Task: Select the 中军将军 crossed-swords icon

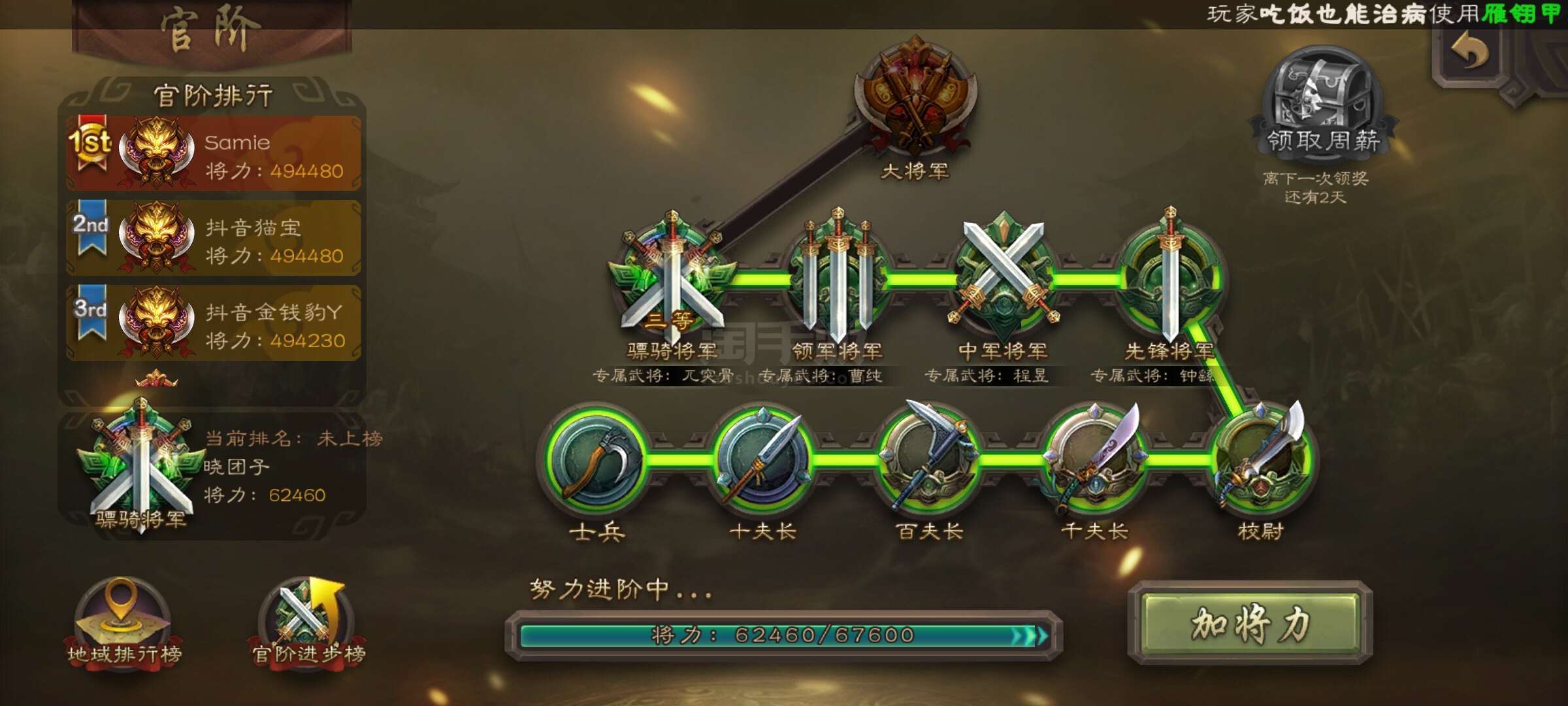Action: (x=1004, y=273)
